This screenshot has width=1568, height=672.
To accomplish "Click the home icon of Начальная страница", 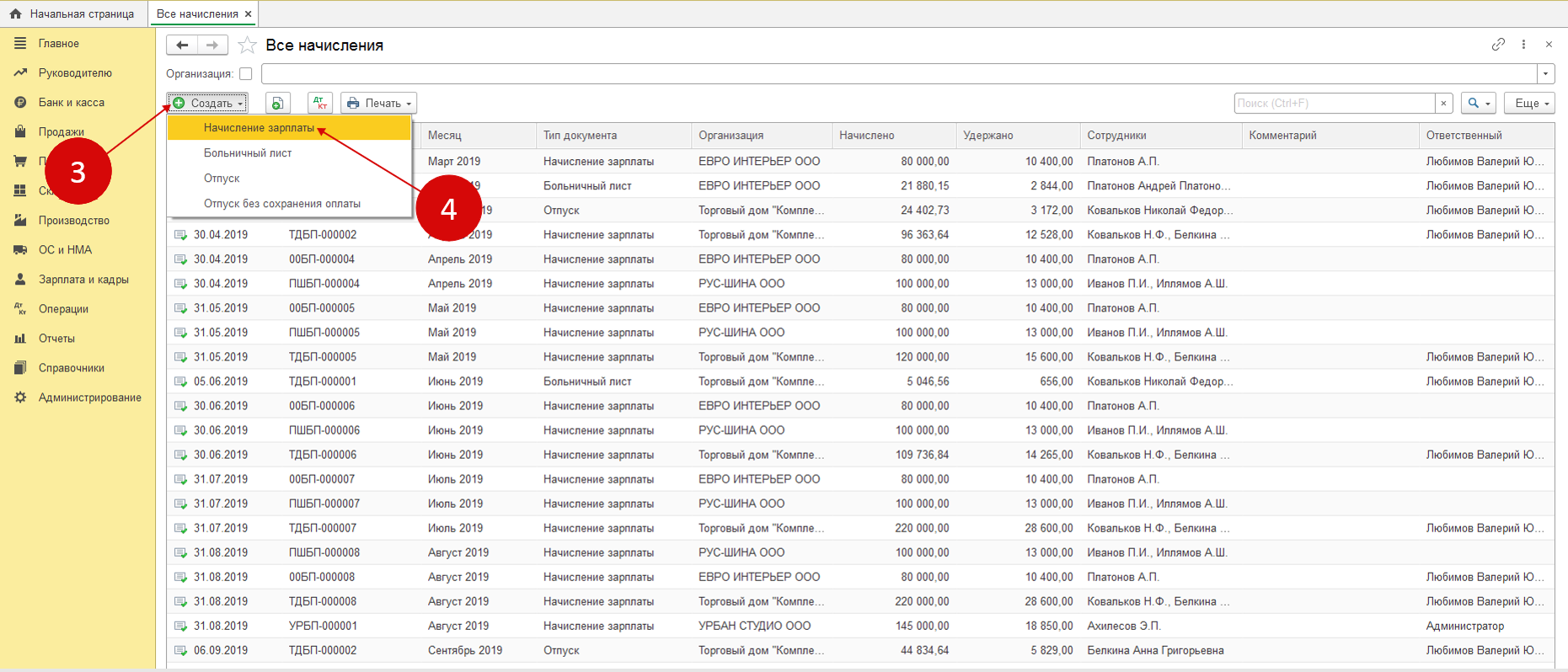I will coord(15,13).
